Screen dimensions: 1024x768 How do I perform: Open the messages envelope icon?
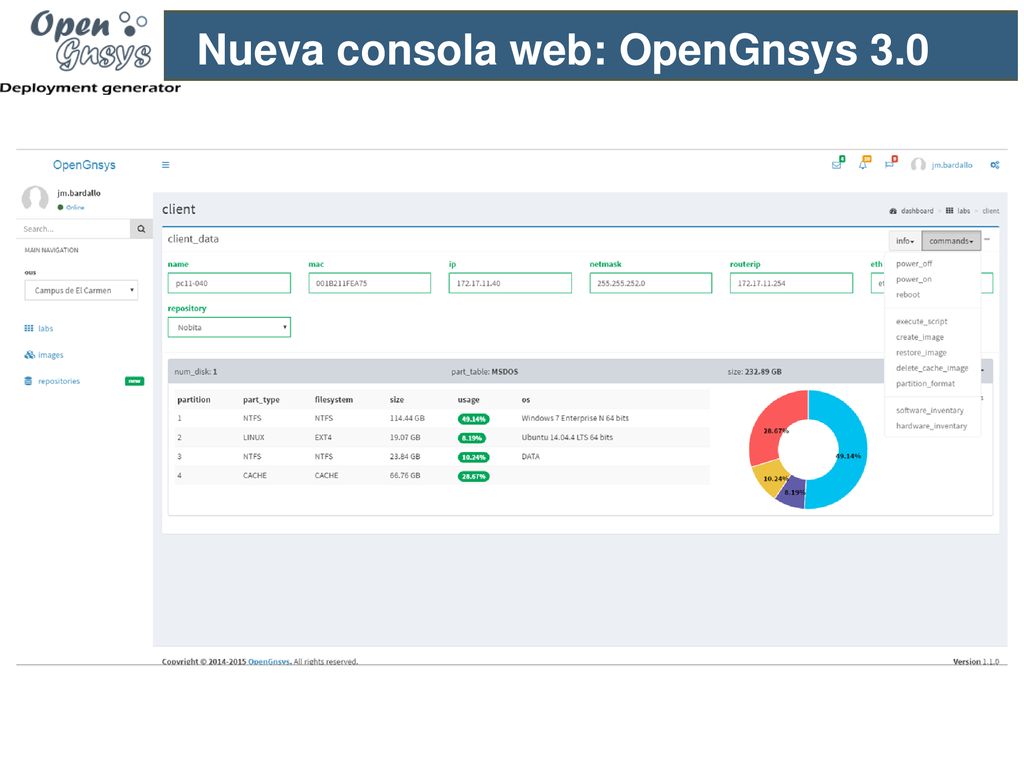click(837, 164)
